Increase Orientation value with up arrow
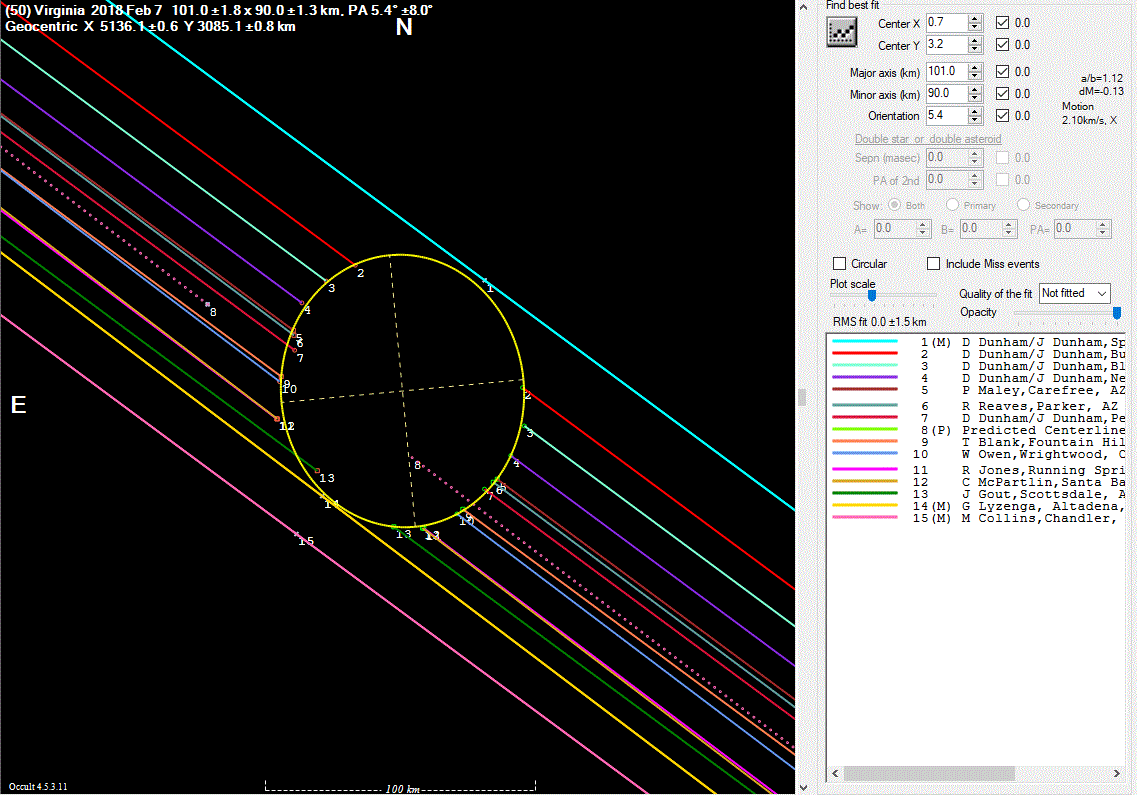This screenshot has width=1137, height=795. 975,112
